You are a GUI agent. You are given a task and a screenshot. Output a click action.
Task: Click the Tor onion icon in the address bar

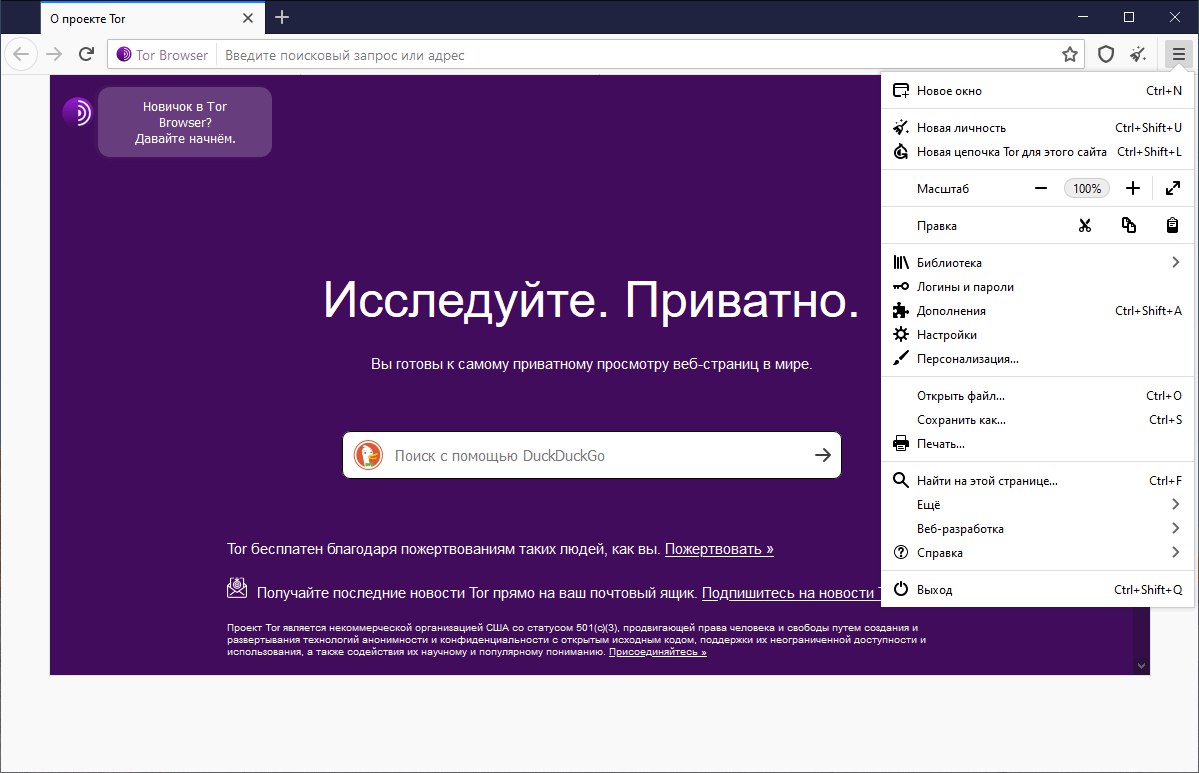tap(123, 54)
